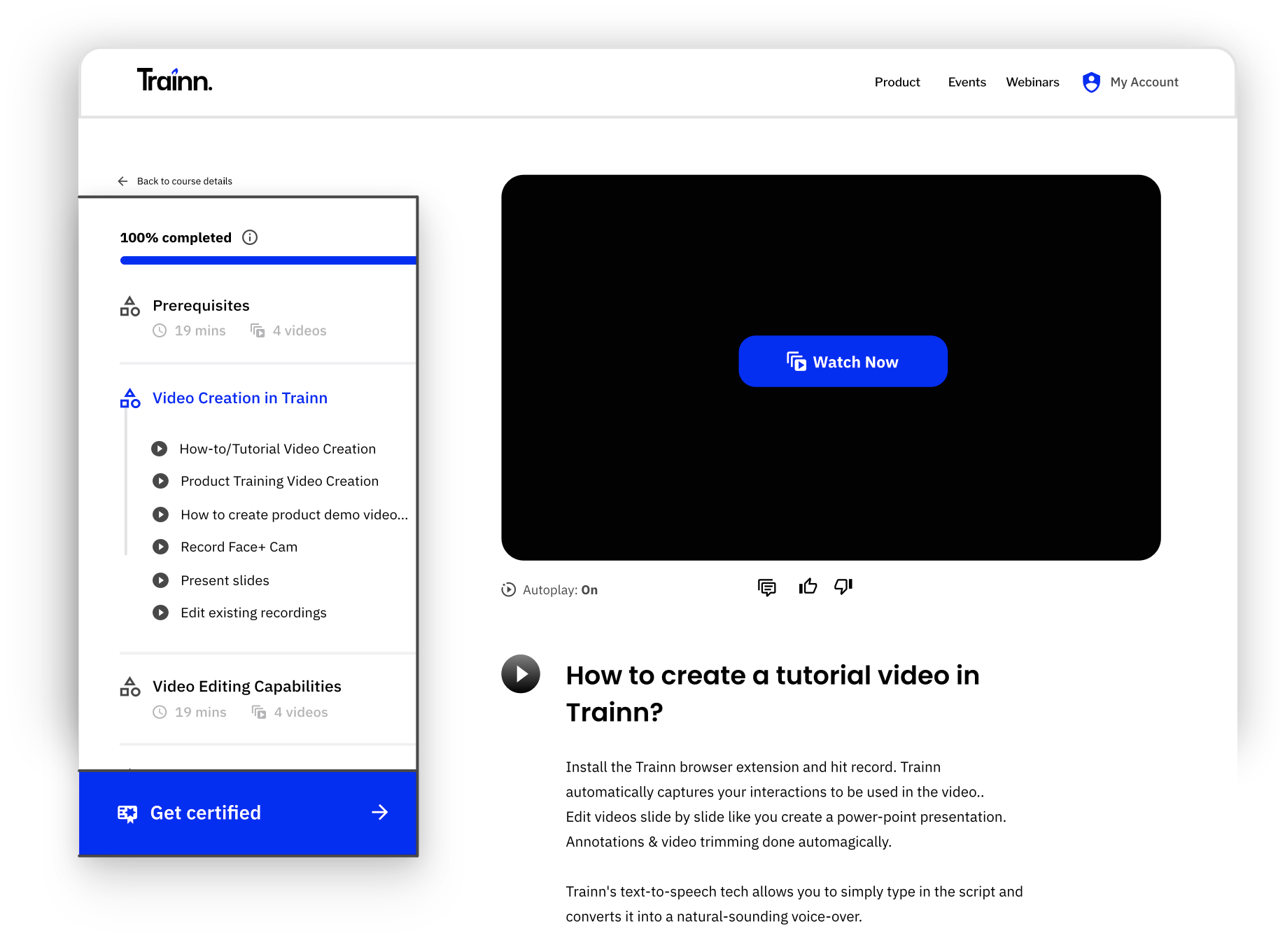Select the play icon next to Record Face+ Cam
The image size is (1285, 952).
coord(161,547)
